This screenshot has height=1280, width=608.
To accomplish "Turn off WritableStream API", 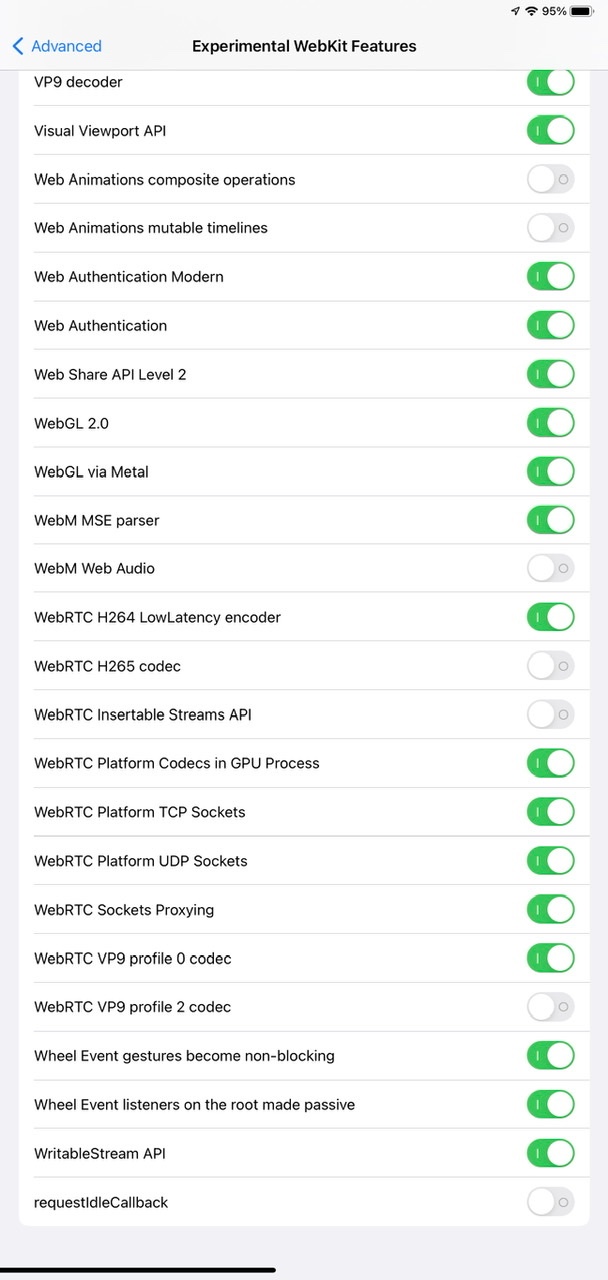I will [x=550, y=1153].
